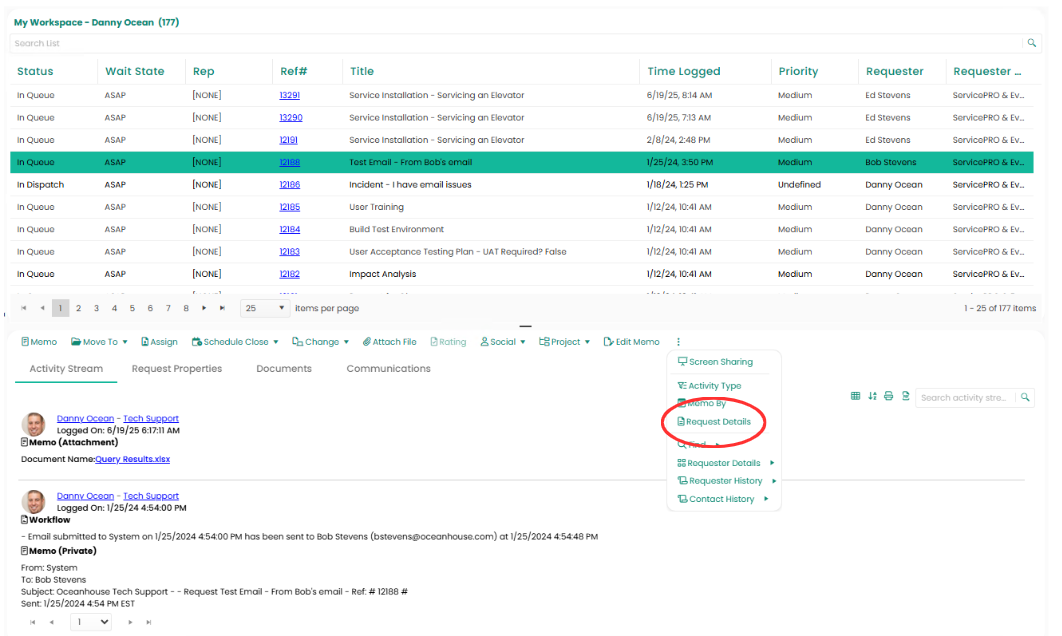
Task: Sort by the Status column header
Action: pyautogui.click(x=35, y=71)
